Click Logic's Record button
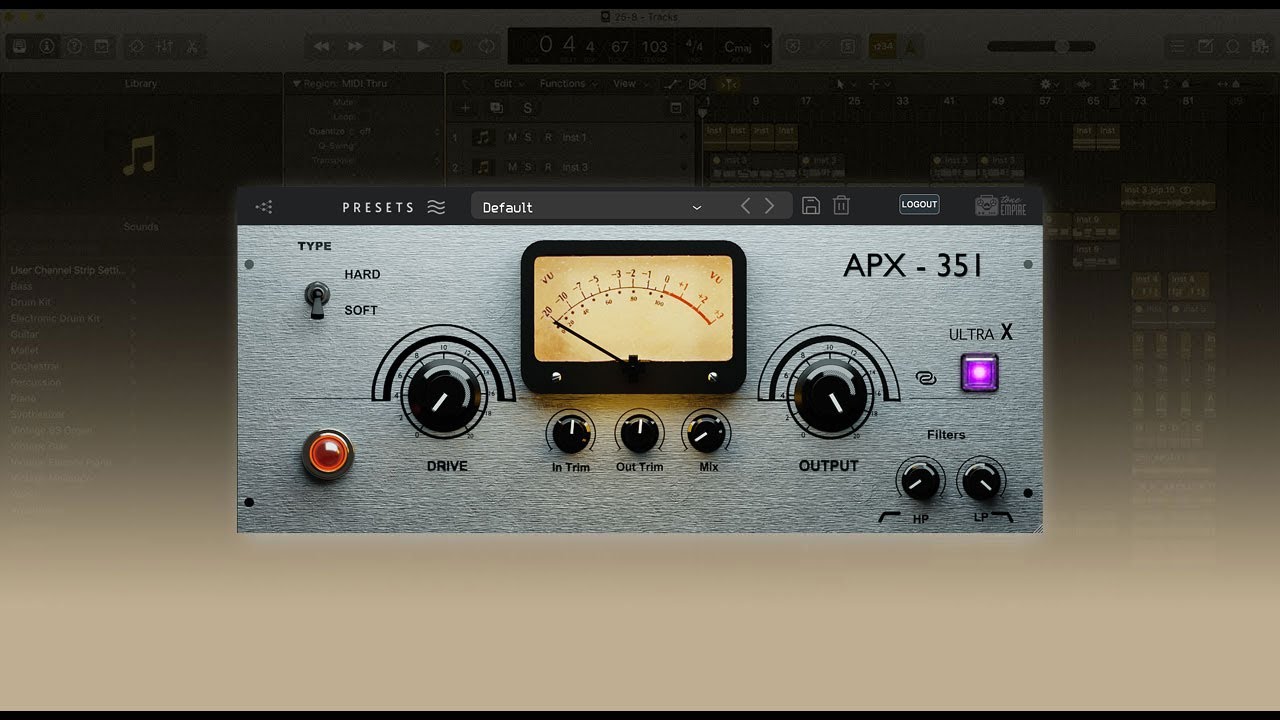This screenshot has width=1280, height=720. click(455, 46)
